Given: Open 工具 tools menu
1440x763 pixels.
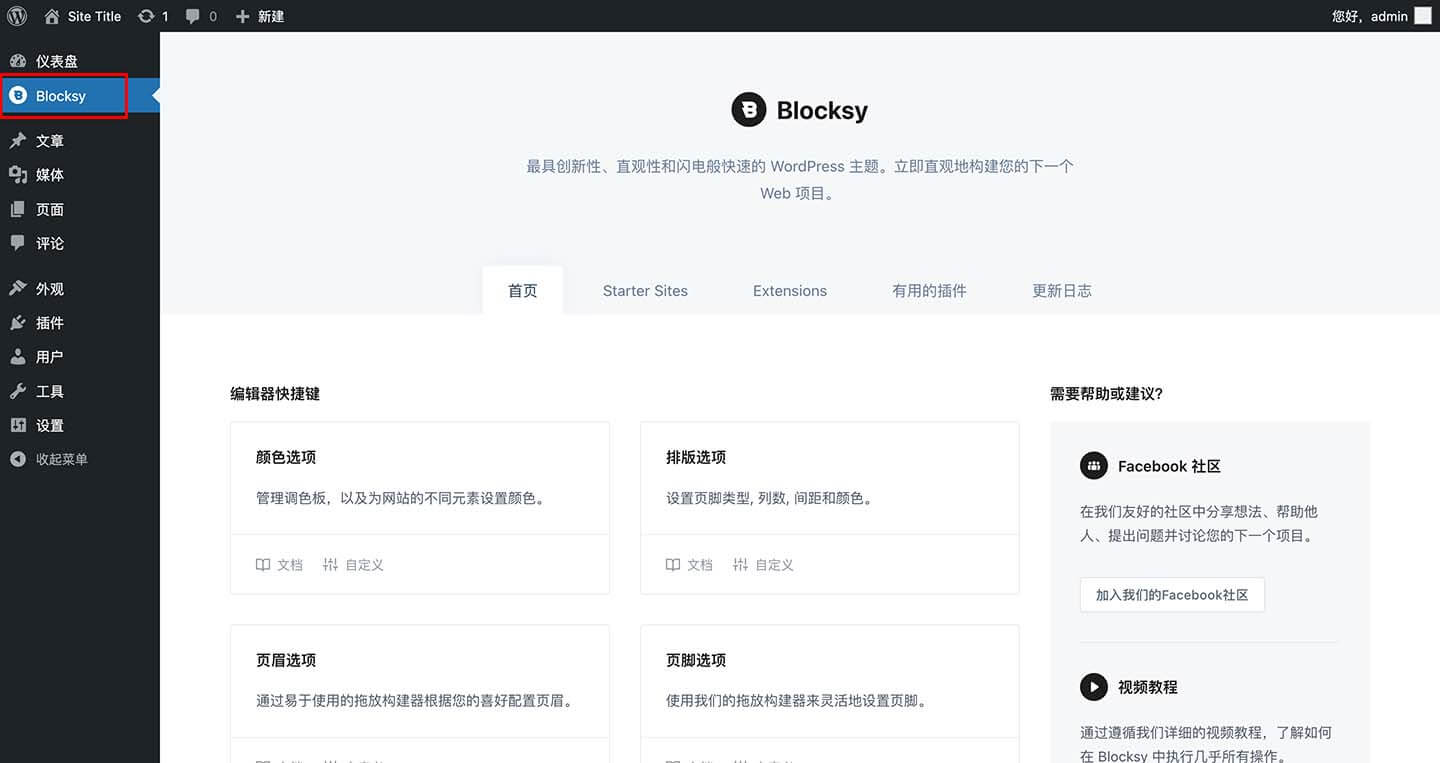Looking at the screenshot, I should (x=80, y=391).
